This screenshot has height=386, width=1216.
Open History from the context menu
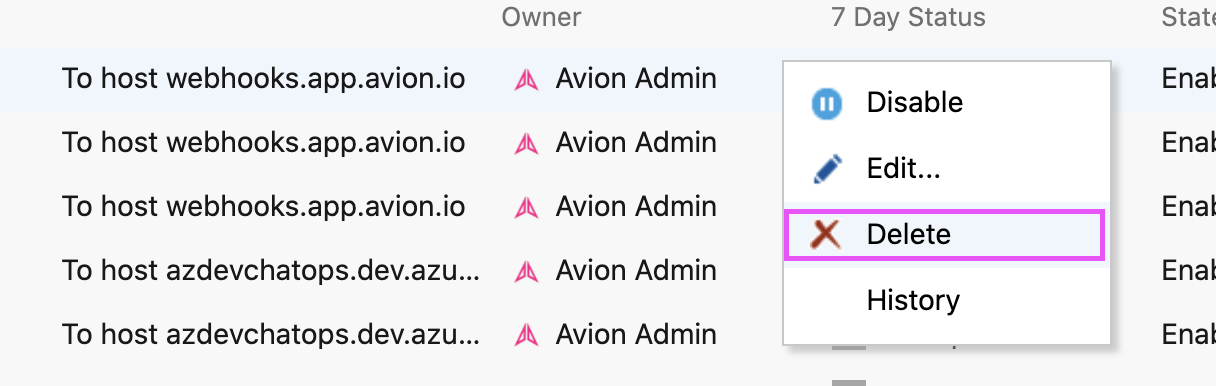pyautogui.click(x=946, y=300)
